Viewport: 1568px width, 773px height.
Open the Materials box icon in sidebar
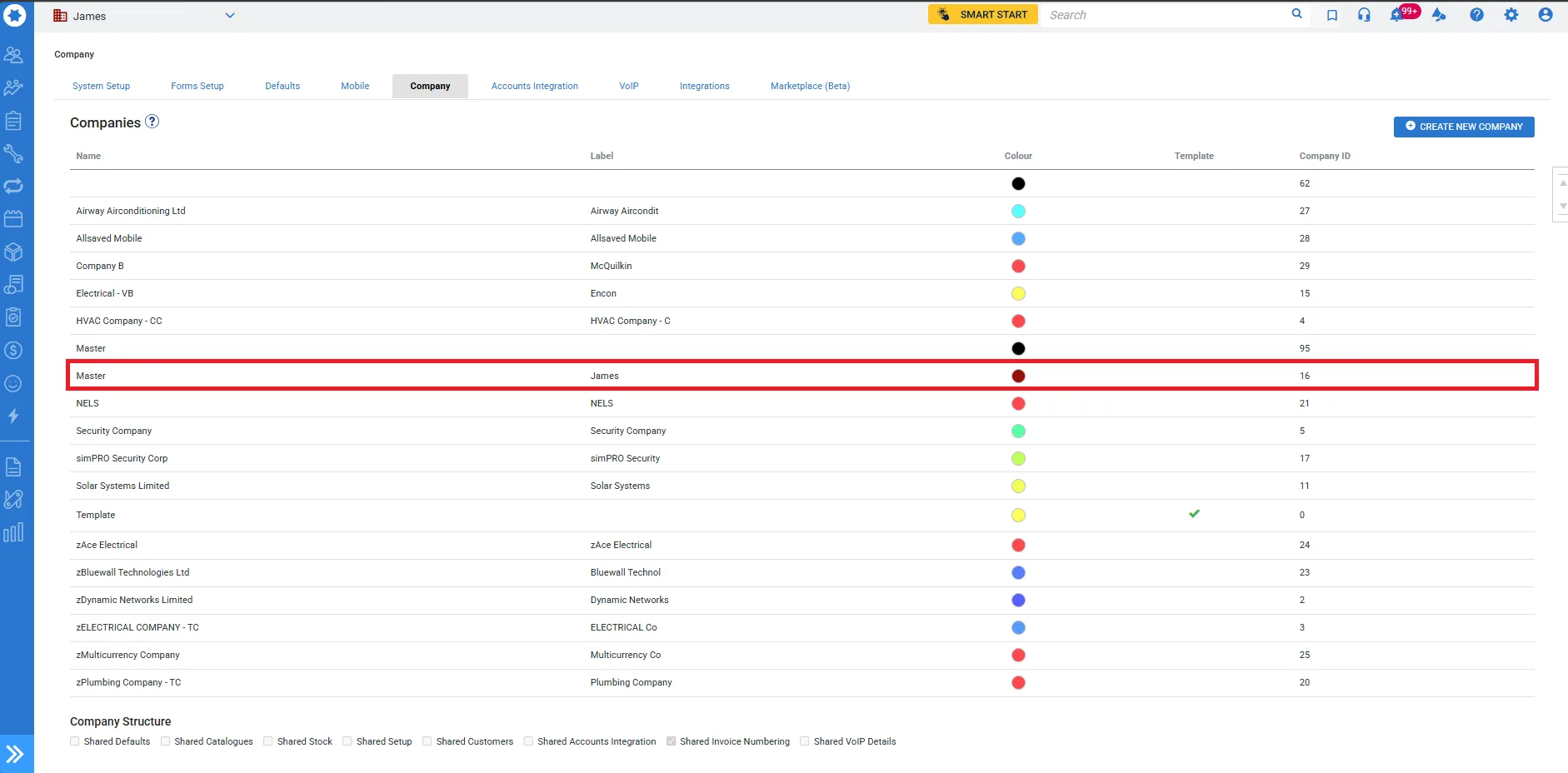pyautogui.click(x=13, y=252)
